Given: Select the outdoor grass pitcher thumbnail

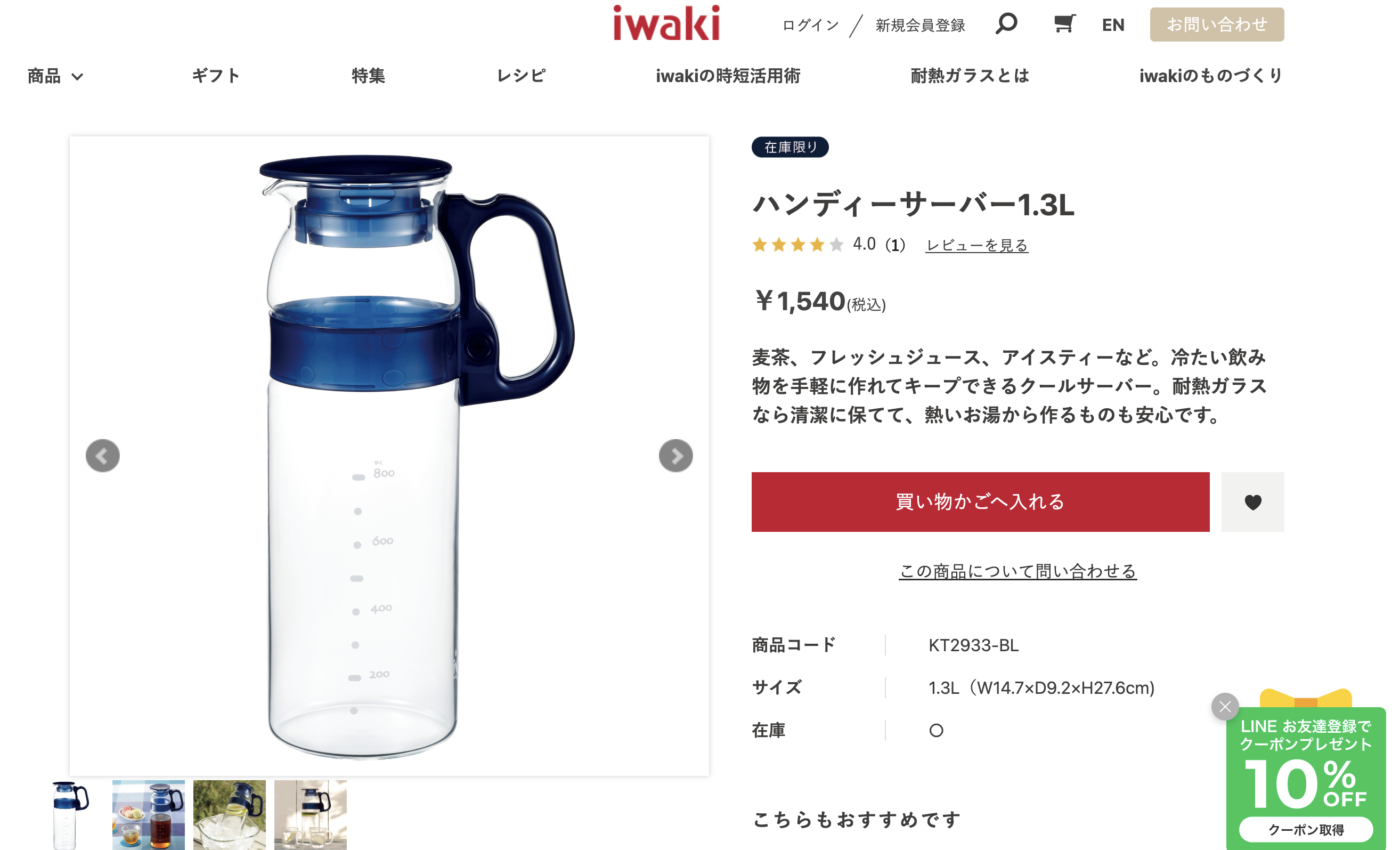Looking at the screenshot, I should point(229,815).
